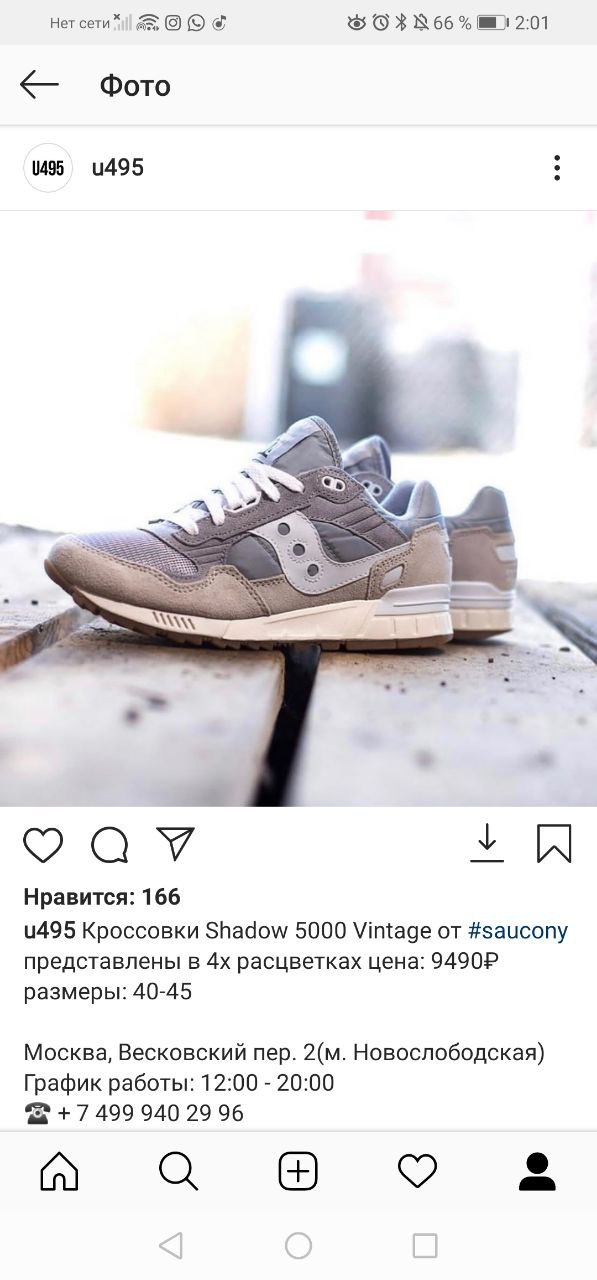This screenshot has width=597, height=1280.
Task: Tap the Android recent apps square button
Action: [425, 1245]
